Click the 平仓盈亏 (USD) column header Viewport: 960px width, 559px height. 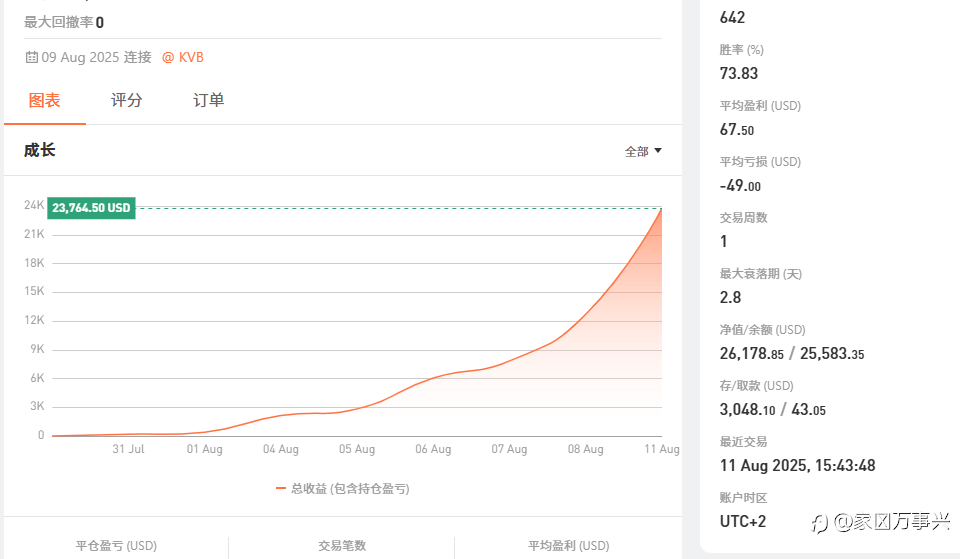[116, 546]
